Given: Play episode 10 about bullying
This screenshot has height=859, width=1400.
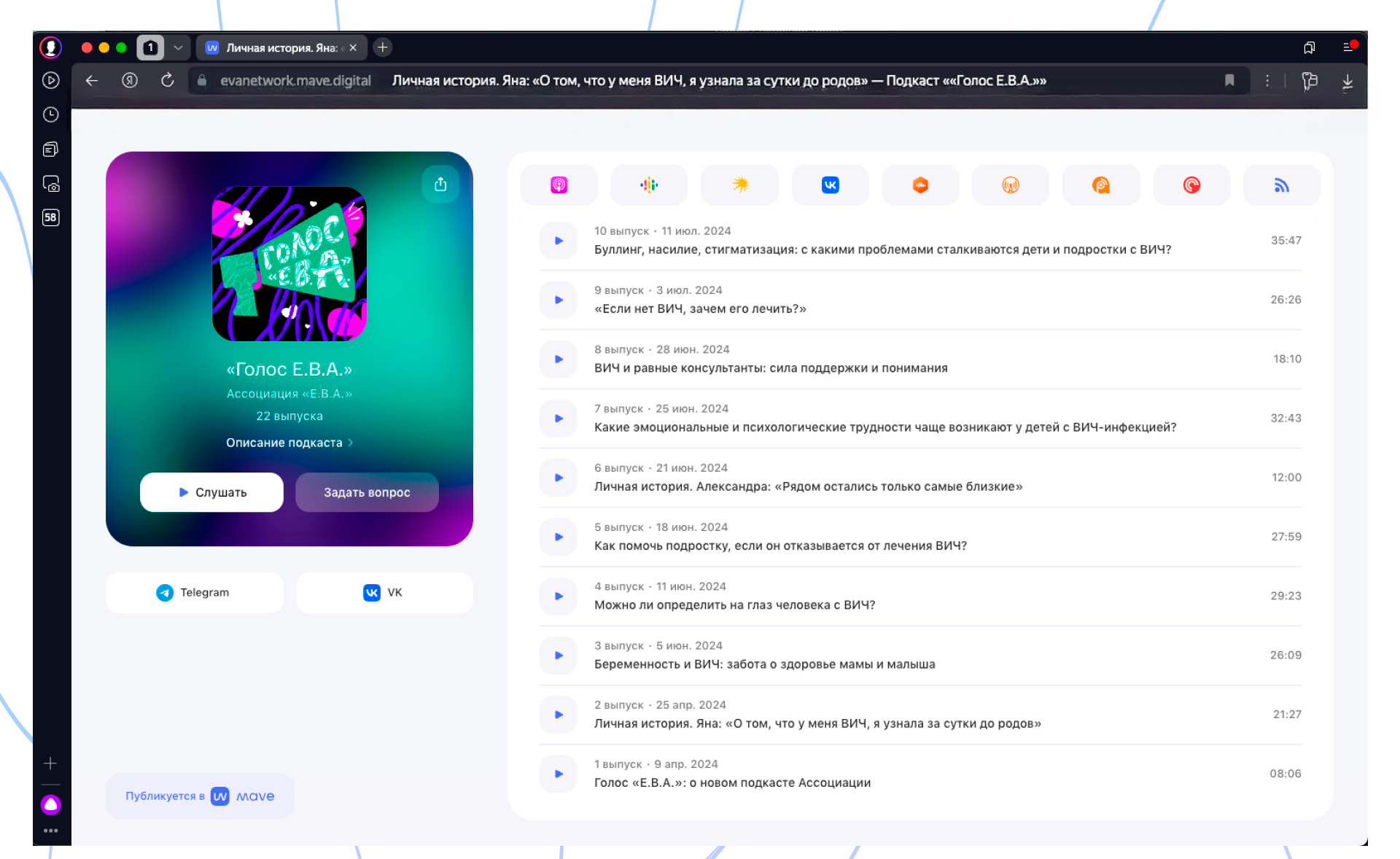Looking at the screenshot, I should (559, 241).
